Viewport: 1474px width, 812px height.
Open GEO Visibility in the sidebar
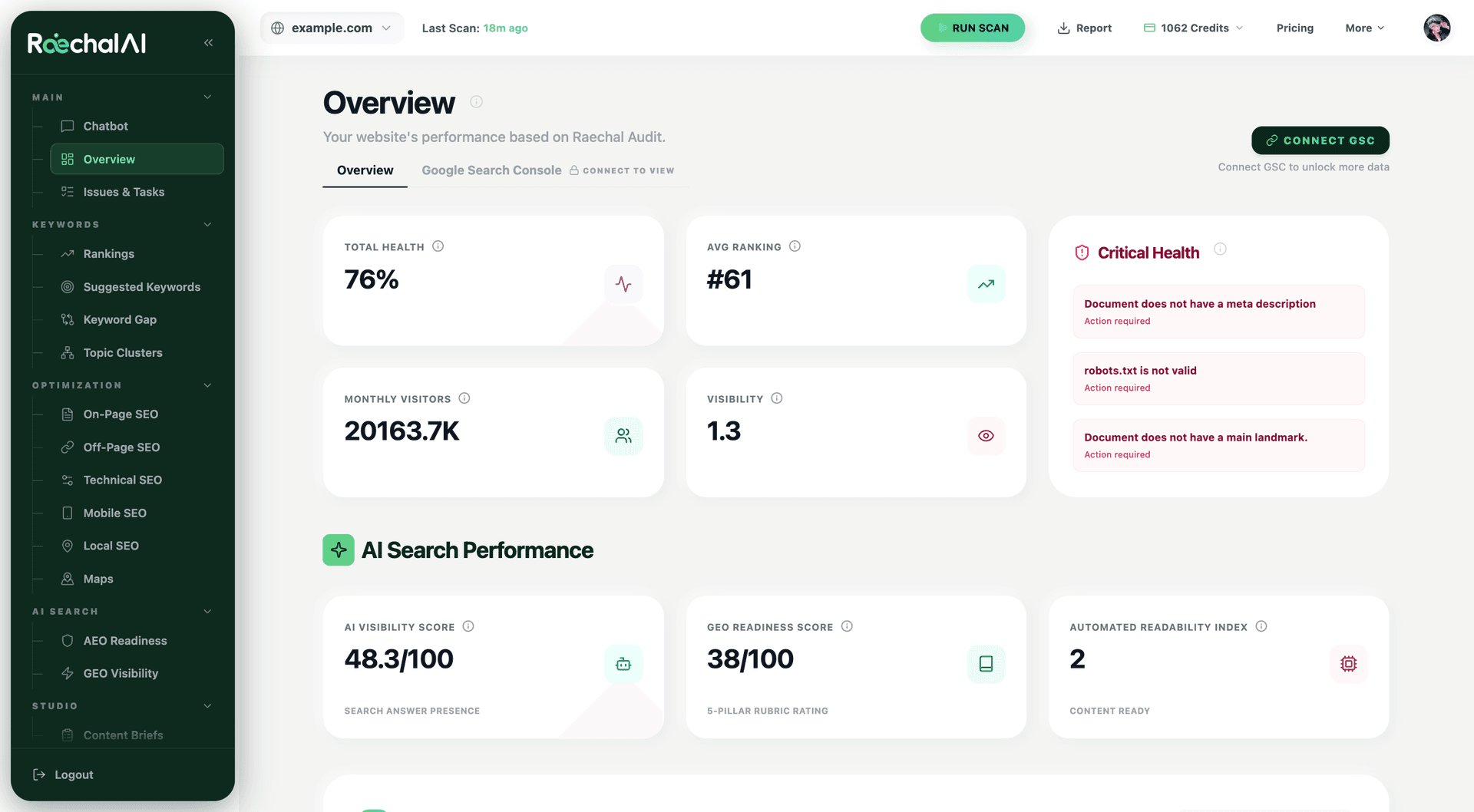137,673
